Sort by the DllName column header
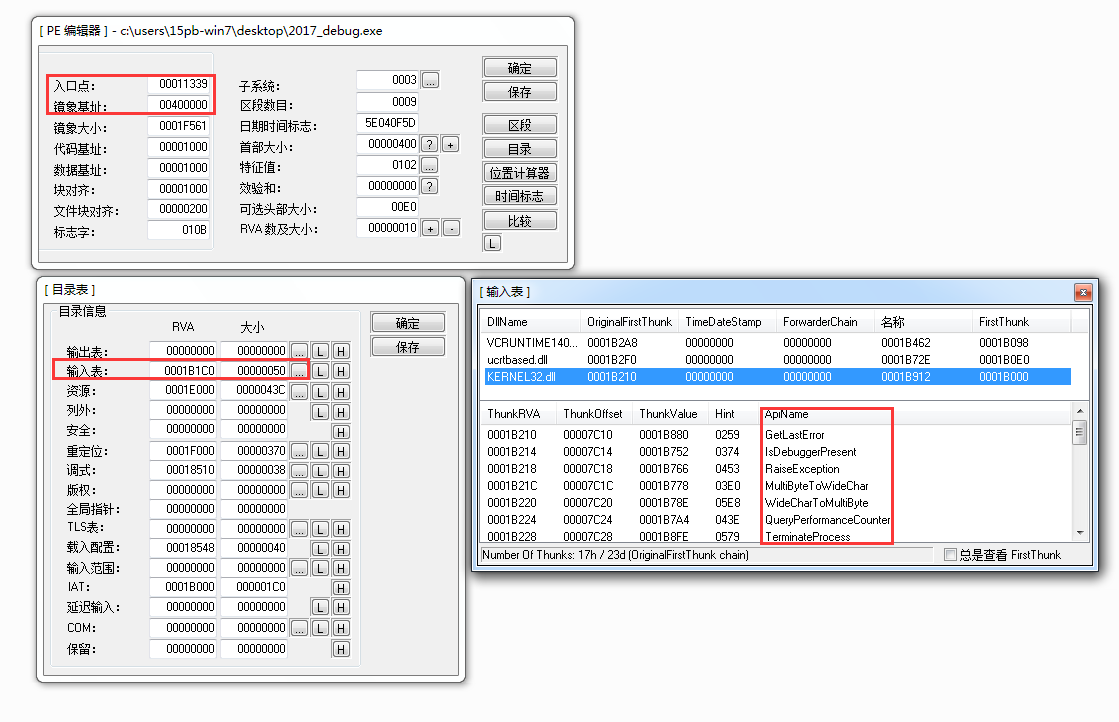Screen dimensions: 1119x722 [x=531, y=322]
